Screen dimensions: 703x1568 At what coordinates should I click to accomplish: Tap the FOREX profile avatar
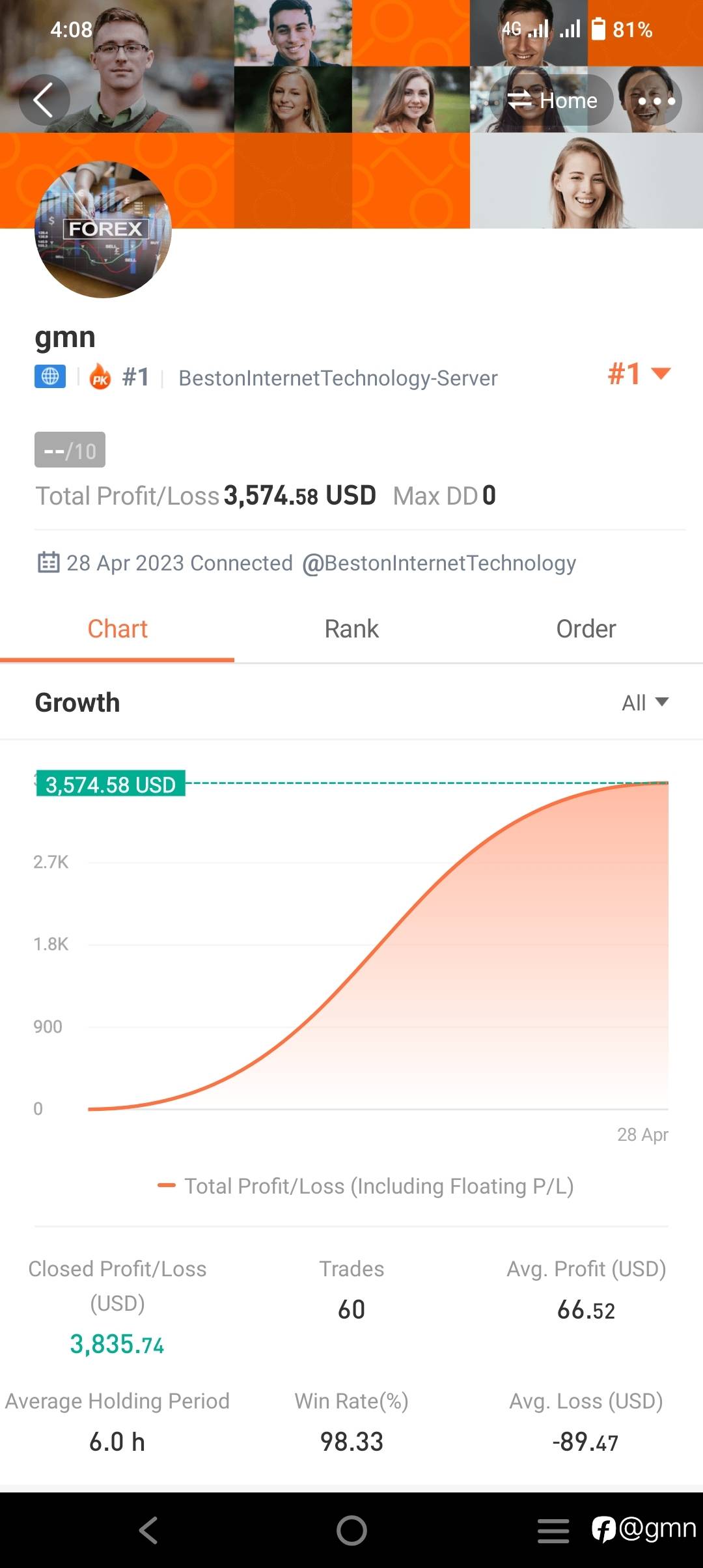click(x=103, y=230)
